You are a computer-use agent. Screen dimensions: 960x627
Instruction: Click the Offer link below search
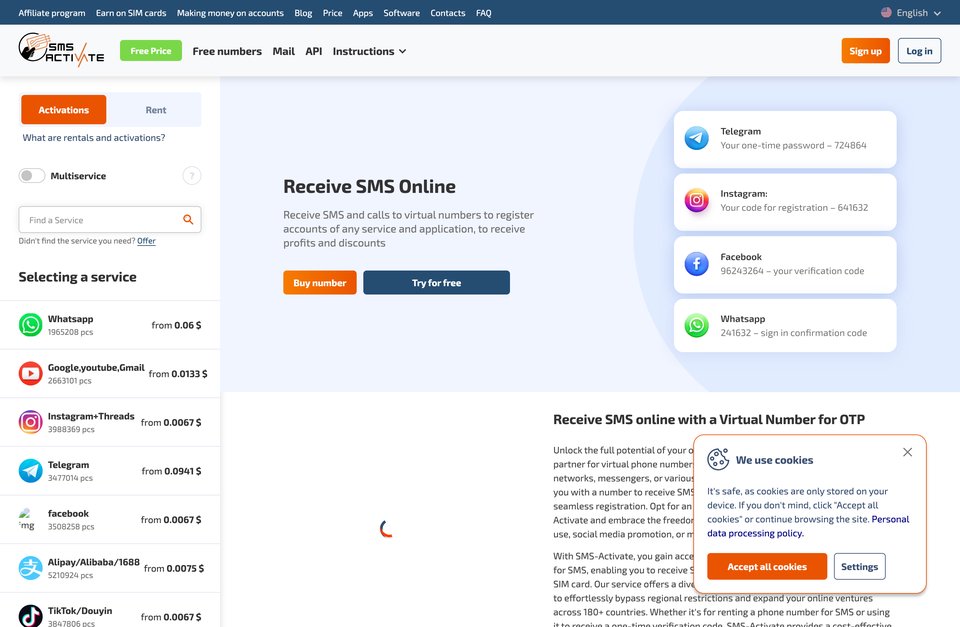pyautogui.click(x=146, y=241)
